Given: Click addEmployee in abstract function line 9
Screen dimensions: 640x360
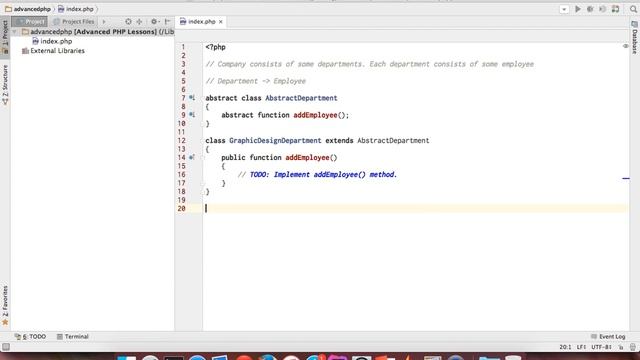Looking at the screenshot, I should pyautogui.click(x=315, y=115).
